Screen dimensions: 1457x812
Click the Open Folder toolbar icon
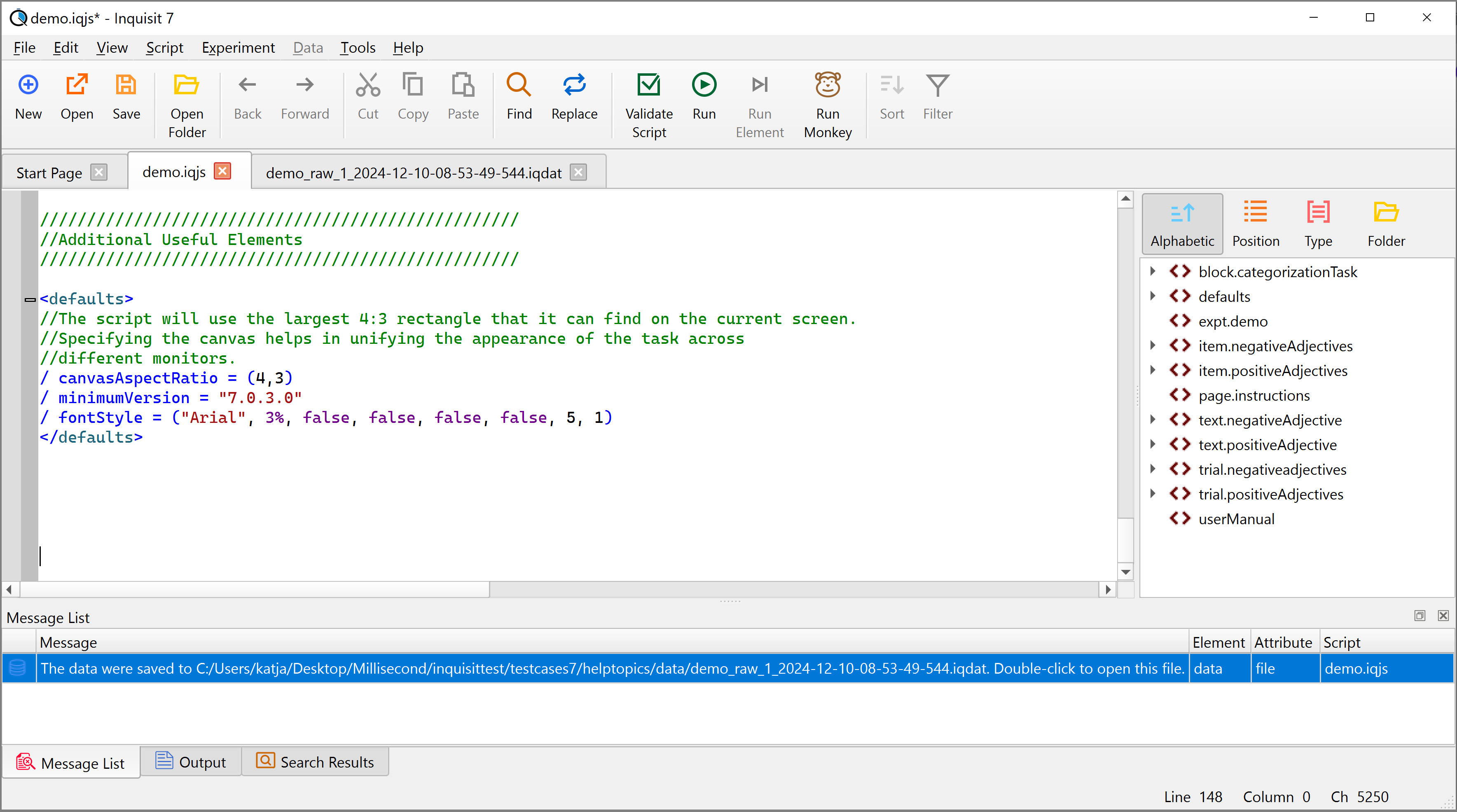click(187, 105)
